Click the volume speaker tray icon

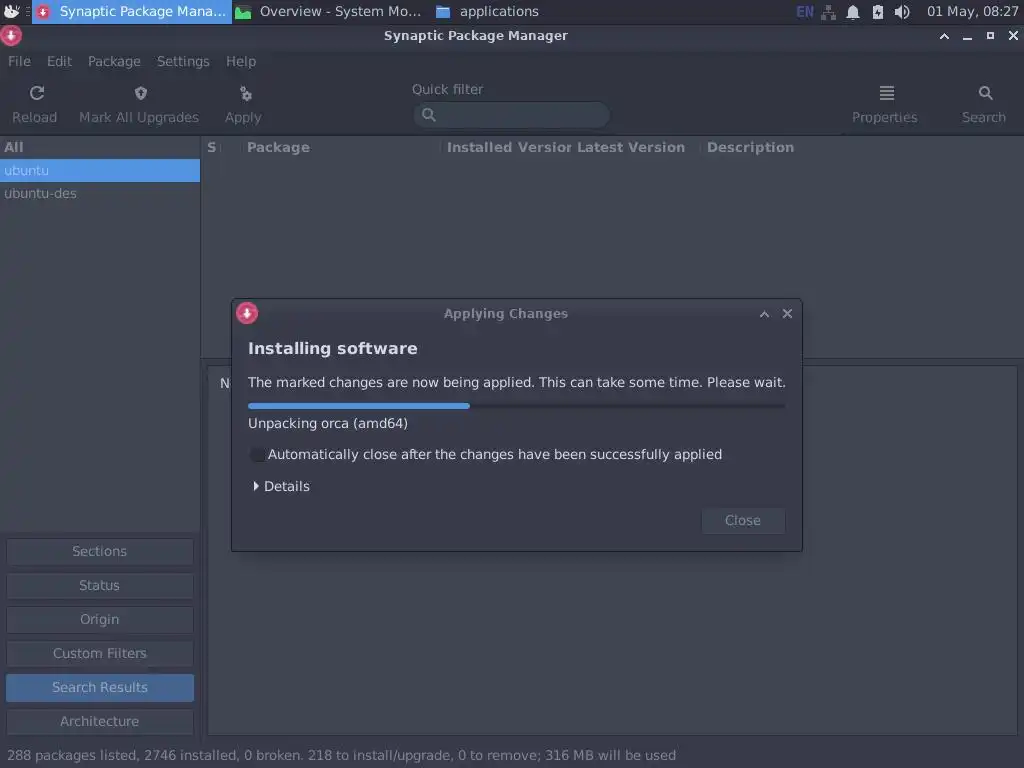(902, 12)
